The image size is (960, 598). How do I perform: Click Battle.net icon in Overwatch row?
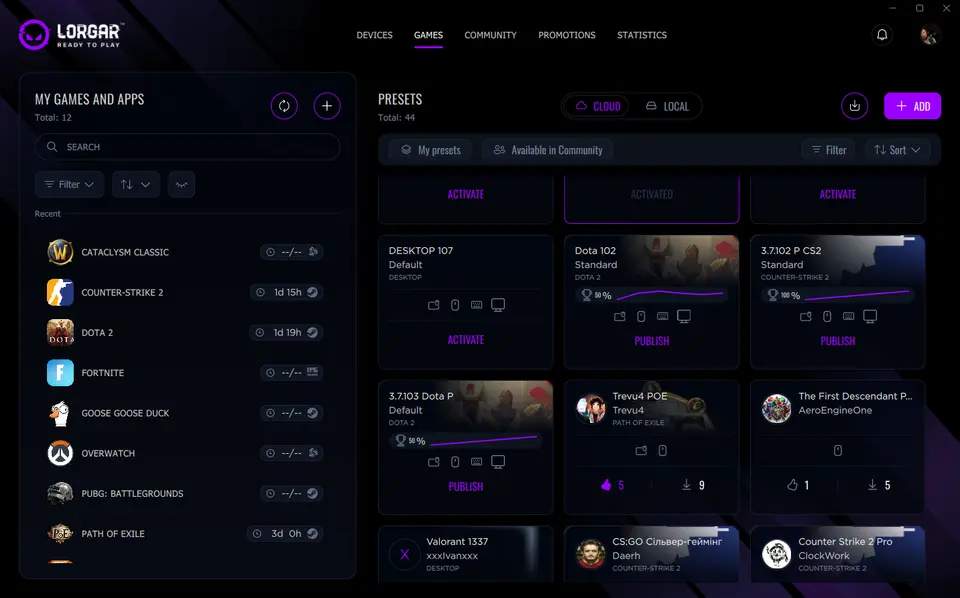(313, 453)
